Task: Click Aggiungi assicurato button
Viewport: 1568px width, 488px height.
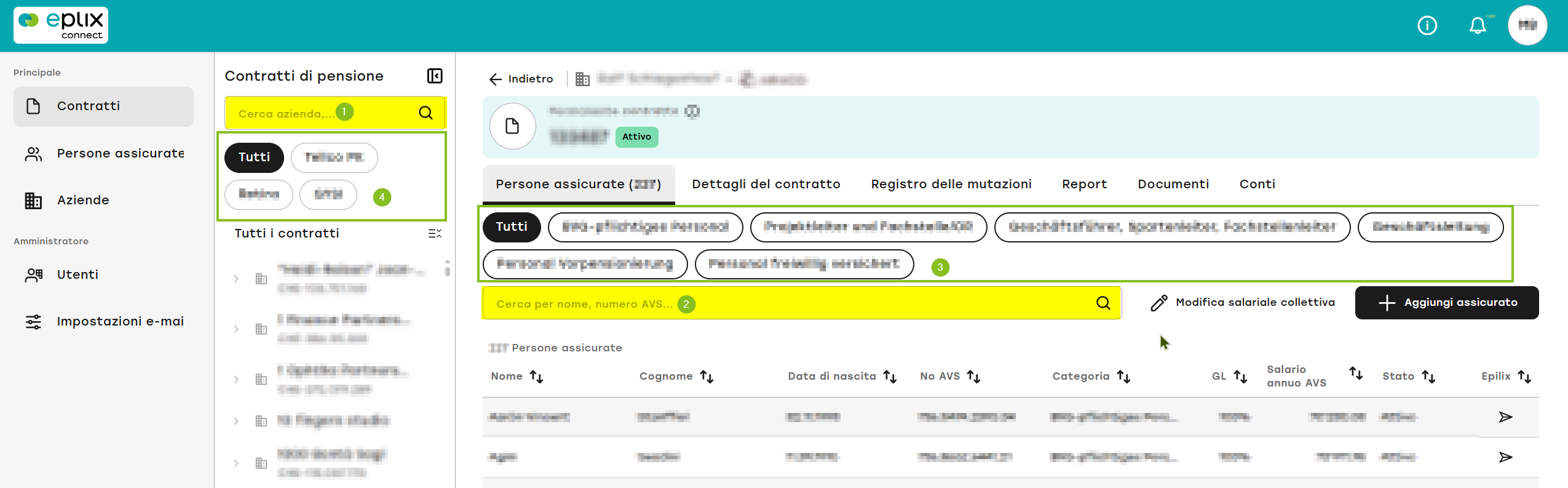Action: [x=1447, y=303]
